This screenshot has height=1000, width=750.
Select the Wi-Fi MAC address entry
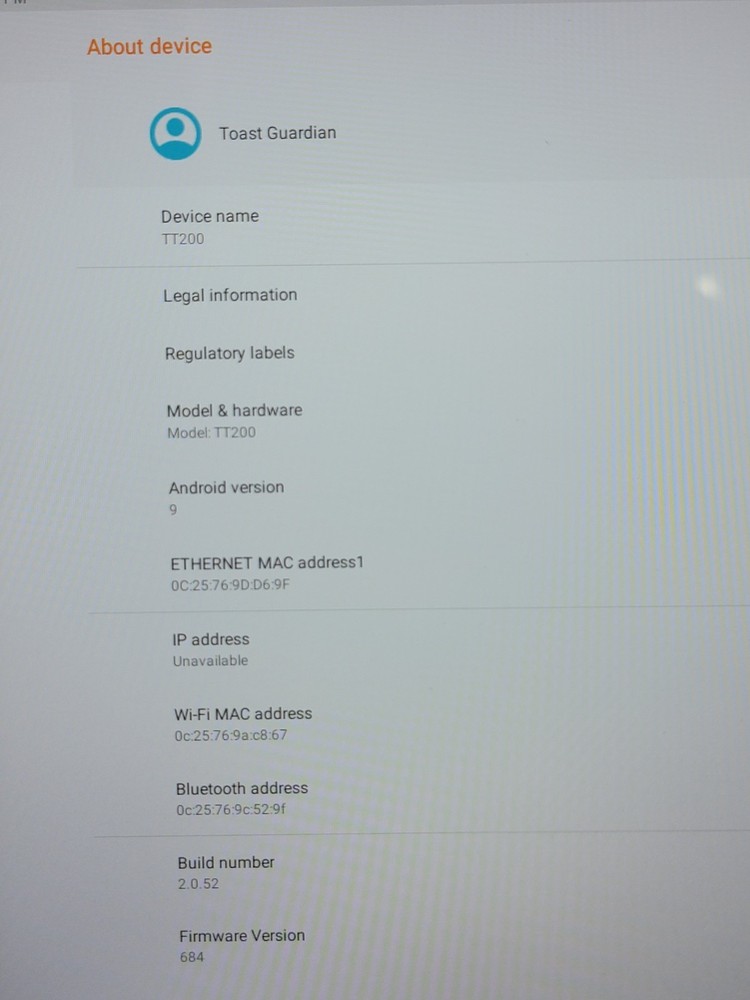pyautogui.click(x=243, y=714)
